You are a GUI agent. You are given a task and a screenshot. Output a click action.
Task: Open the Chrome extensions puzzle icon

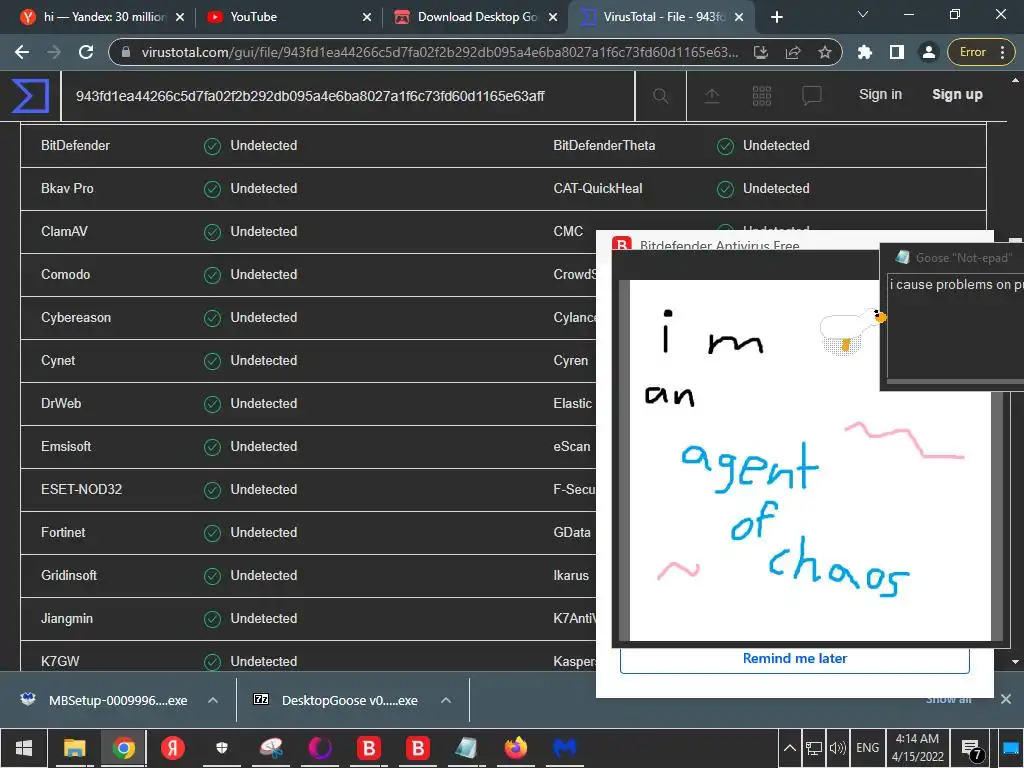[865, 52]
